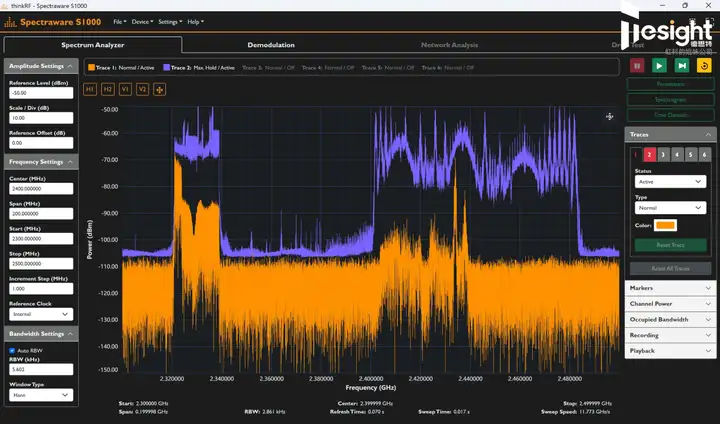Click the orange trace color swatch
Image resolution: width=720 pixels, height=424 pixels.
pos(666,225)
